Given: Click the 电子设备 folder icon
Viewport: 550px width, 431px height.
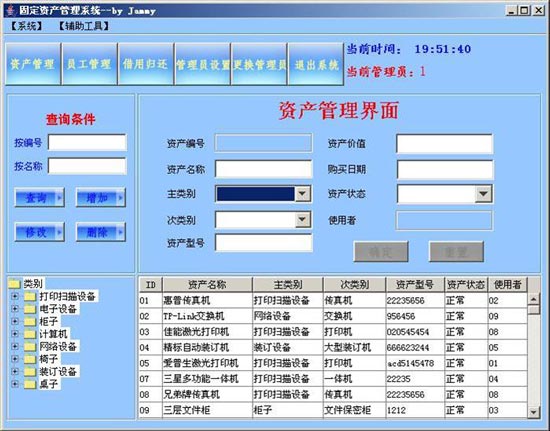Looking at the screenshot, I should point(30,309).
